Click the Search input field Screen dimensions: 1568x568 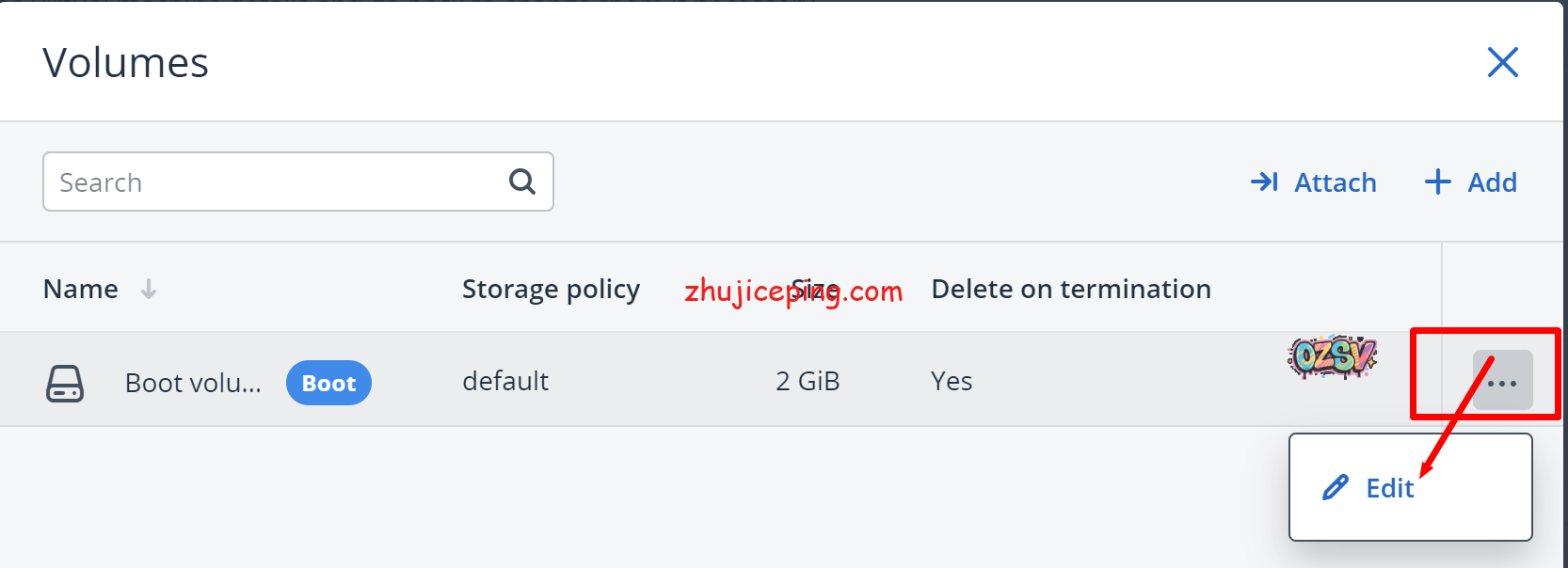point(273,182)
